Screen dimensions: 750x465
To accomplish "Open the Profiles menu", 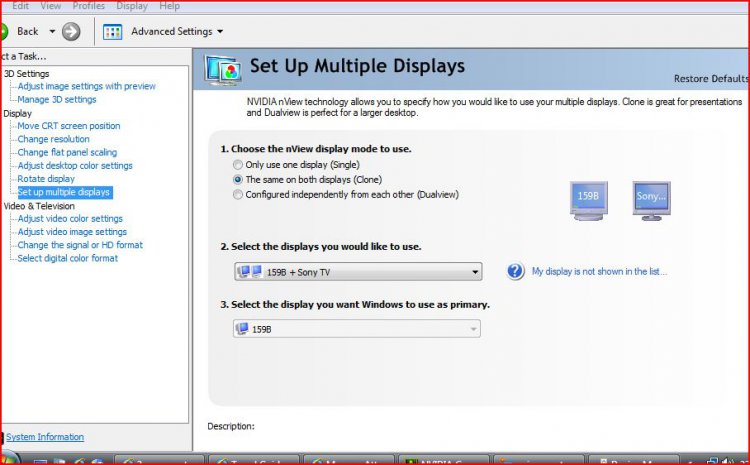I will [x=88, y=6].
